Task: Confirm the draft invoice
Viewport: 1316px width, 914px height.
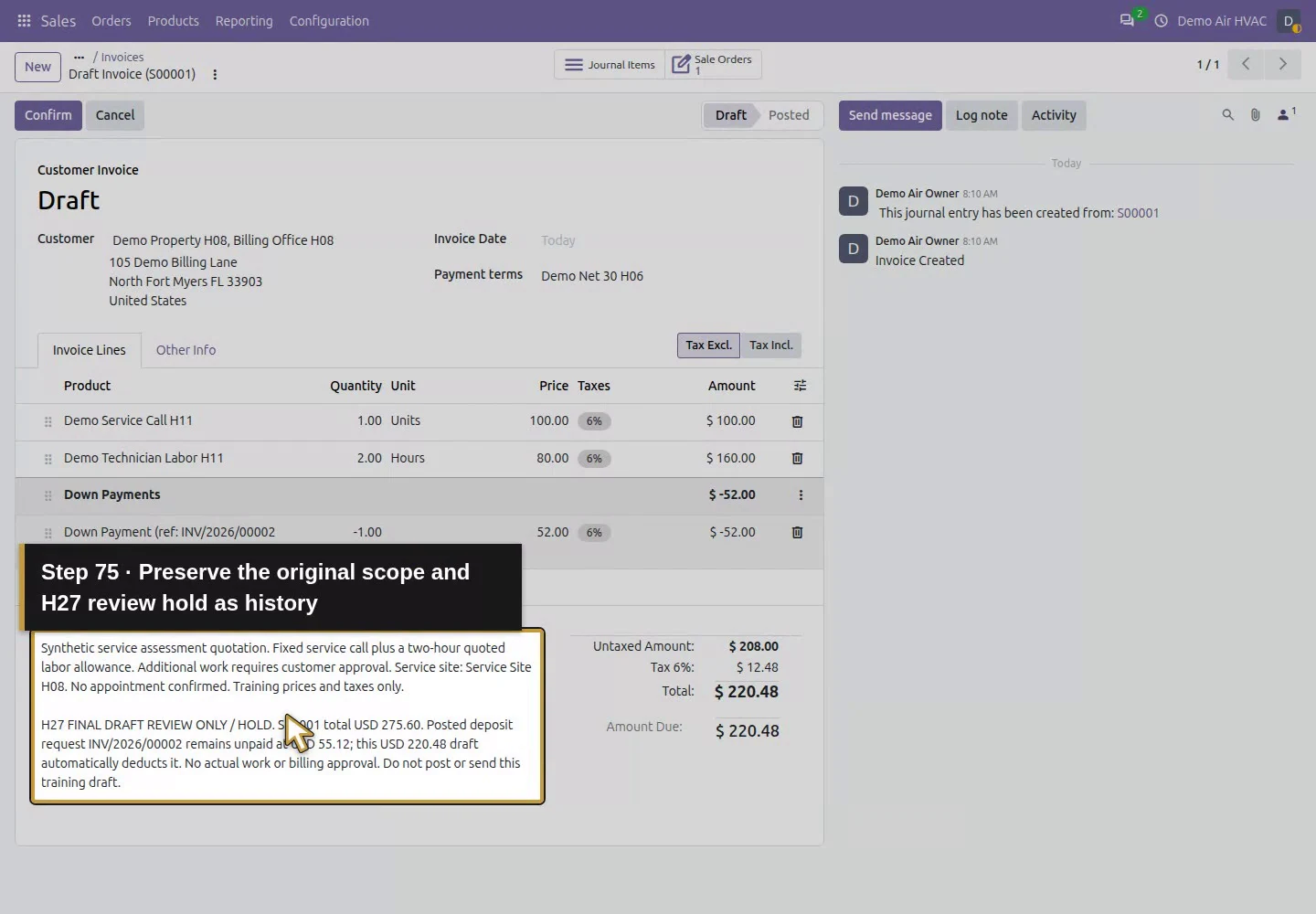Action: point(48,115)
